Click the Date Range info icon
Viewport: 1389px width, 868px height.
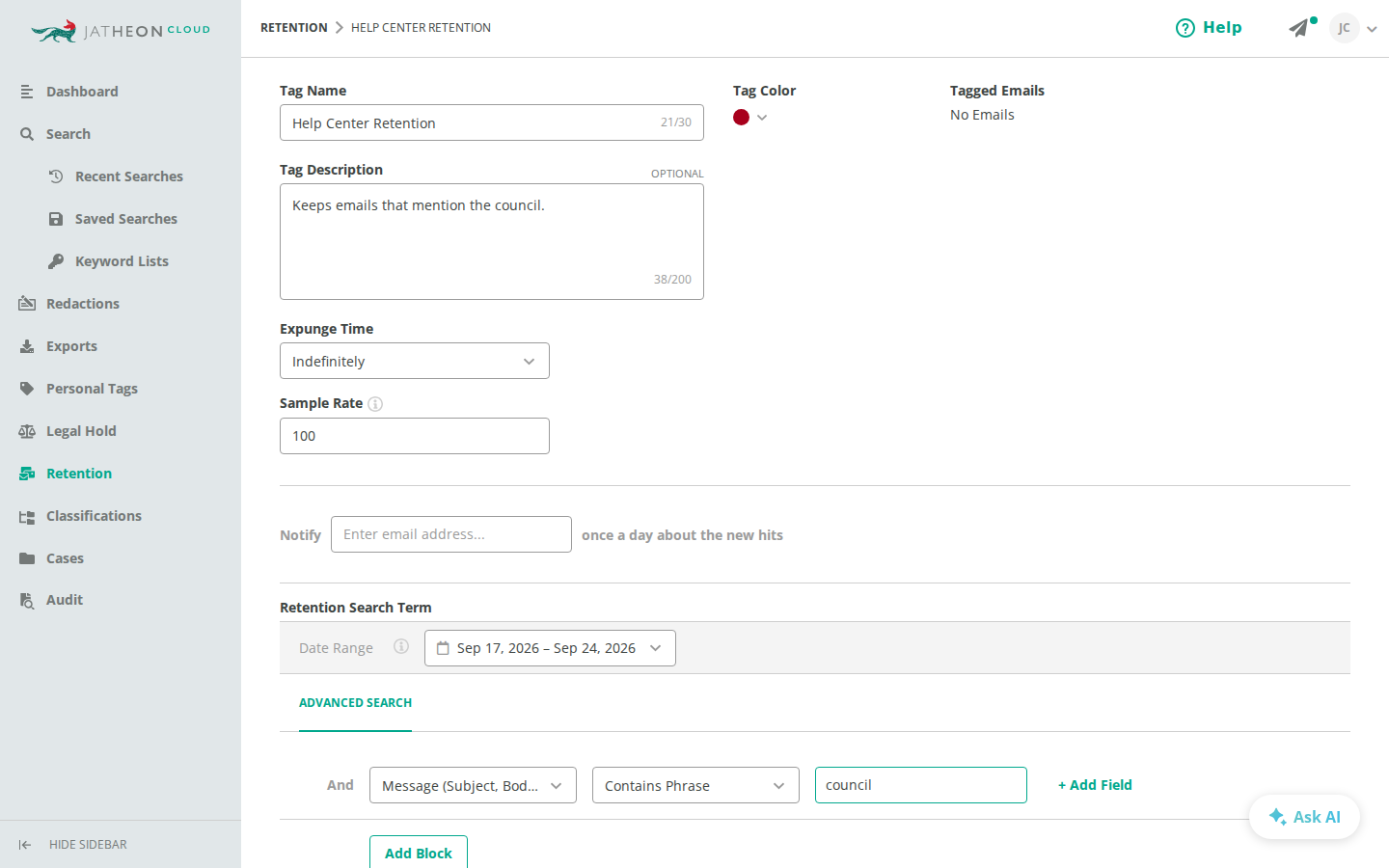[401, 646]
